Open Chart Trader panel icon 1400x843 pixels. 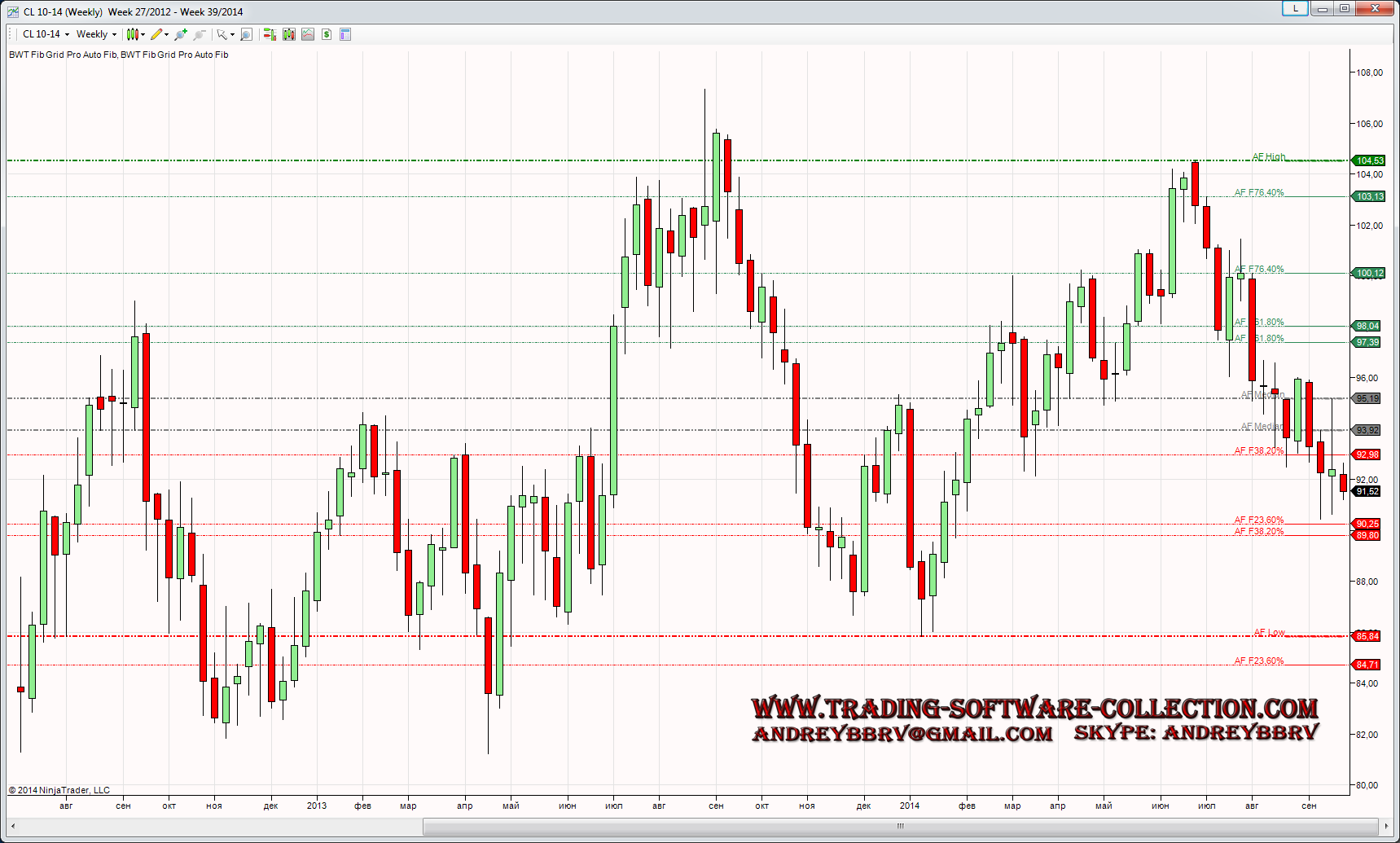(x=270, y=34)
